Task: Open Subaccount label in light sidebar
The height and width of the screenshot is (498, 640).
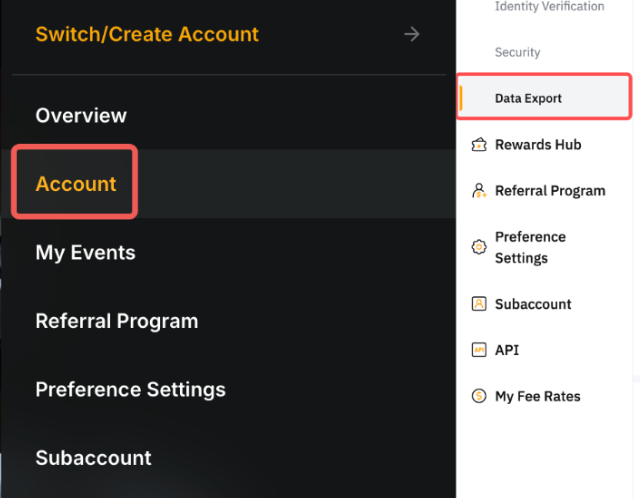Action: click(533, 304)
